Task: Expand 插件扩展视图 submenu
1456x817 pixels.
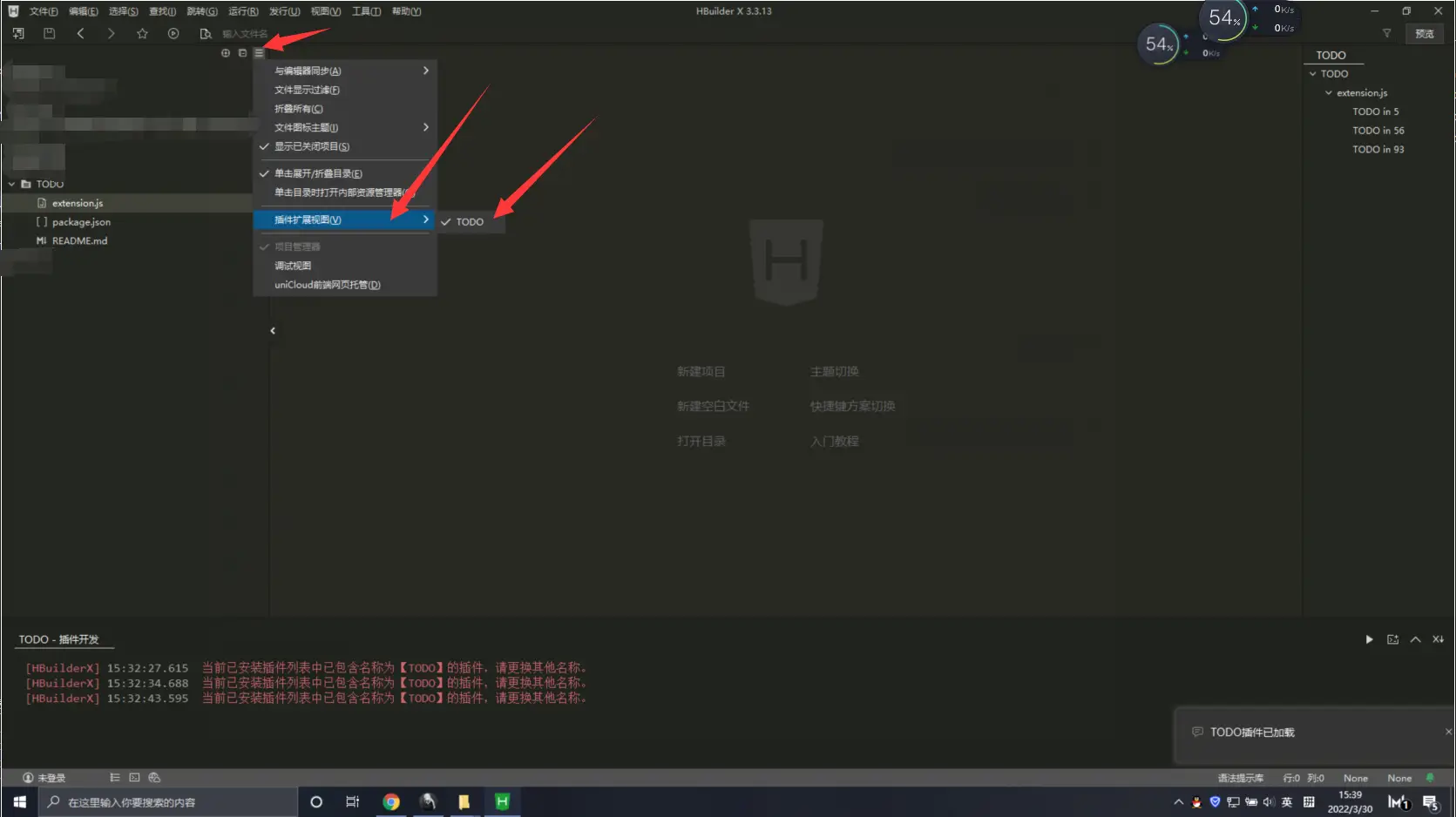Action: pyautogui.click(x=345, y=219)
